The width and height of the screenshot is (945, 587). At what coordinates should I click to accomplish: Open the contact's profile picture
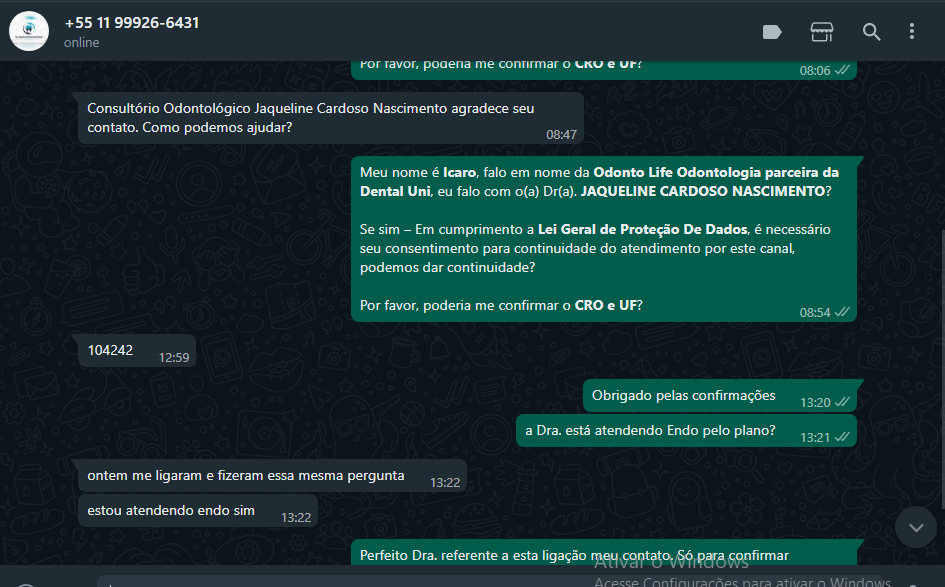tap(29, 31)
